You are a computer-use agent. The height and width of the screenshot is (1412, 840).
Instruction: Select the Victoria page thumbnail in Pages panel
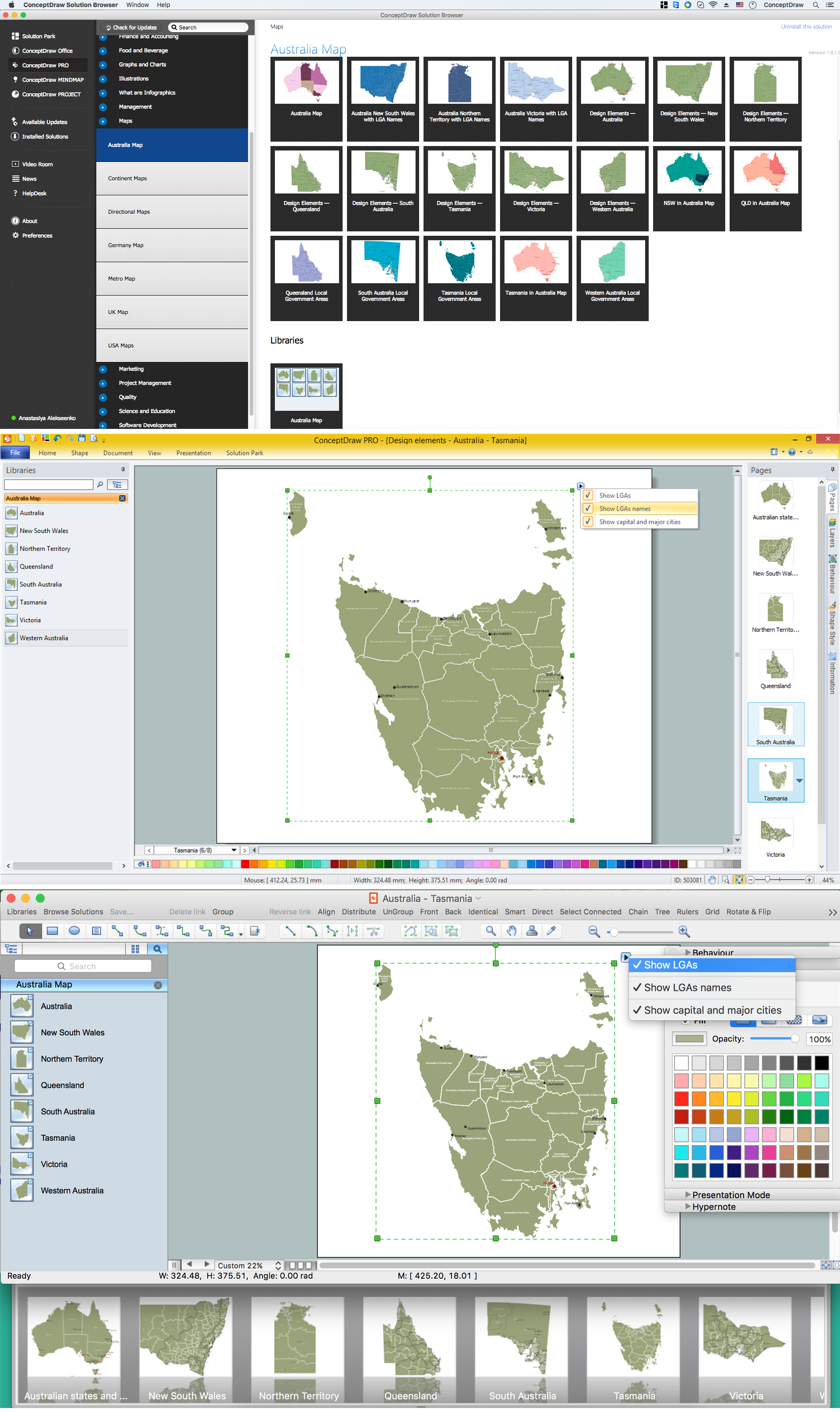tap(775, 838)
